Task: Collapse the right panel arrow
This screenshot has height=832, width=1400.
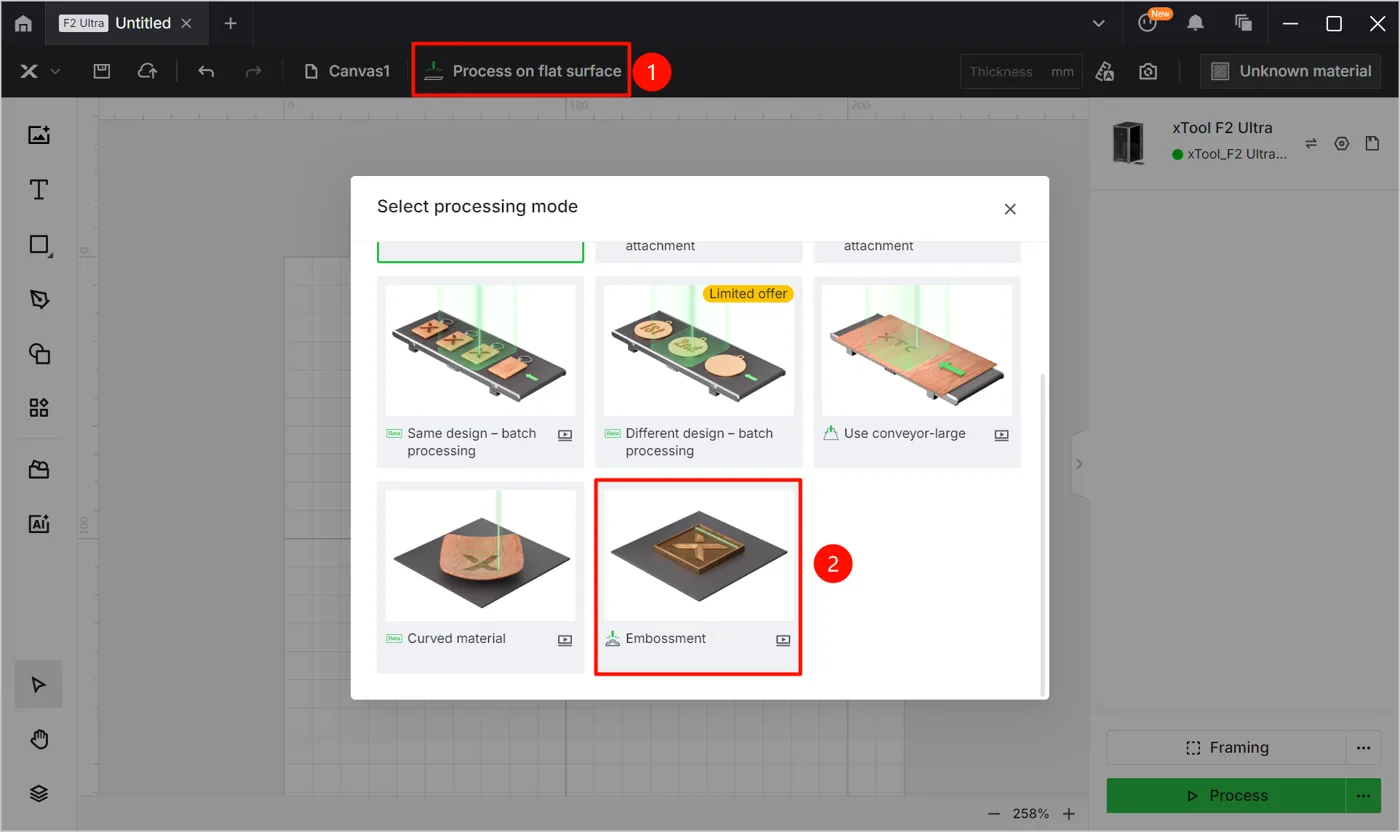Action: pyautogui.click(x=1079, y=464)
